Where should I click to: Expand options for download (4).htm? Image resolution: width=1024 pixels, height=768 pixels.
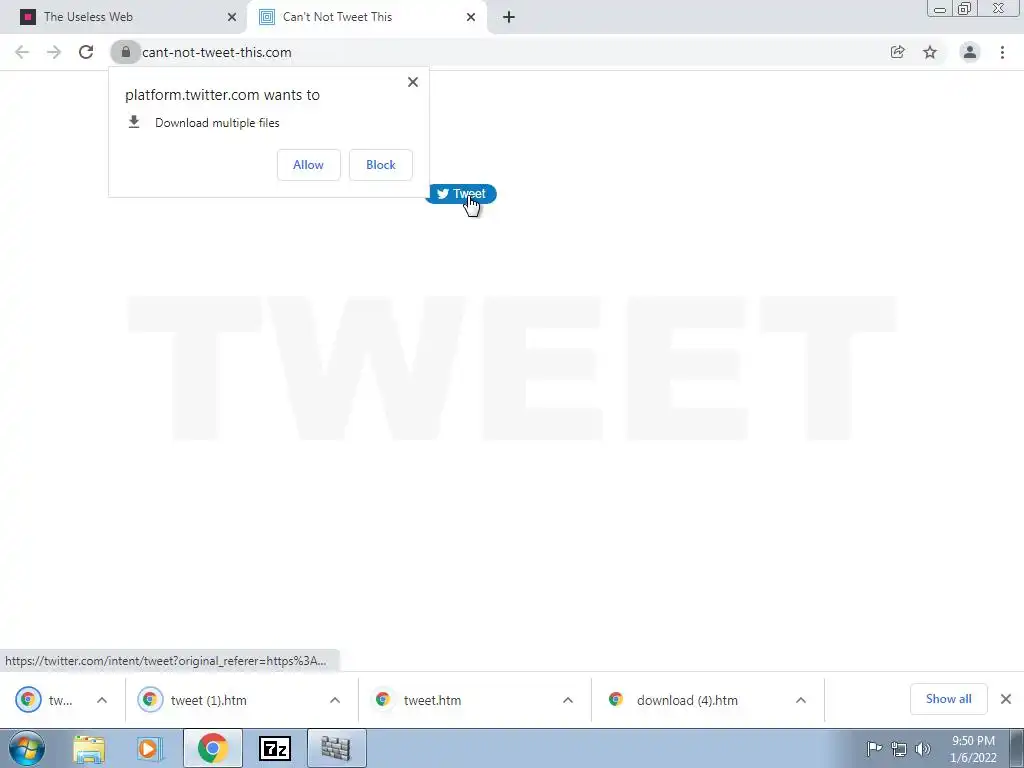[801, 700]
